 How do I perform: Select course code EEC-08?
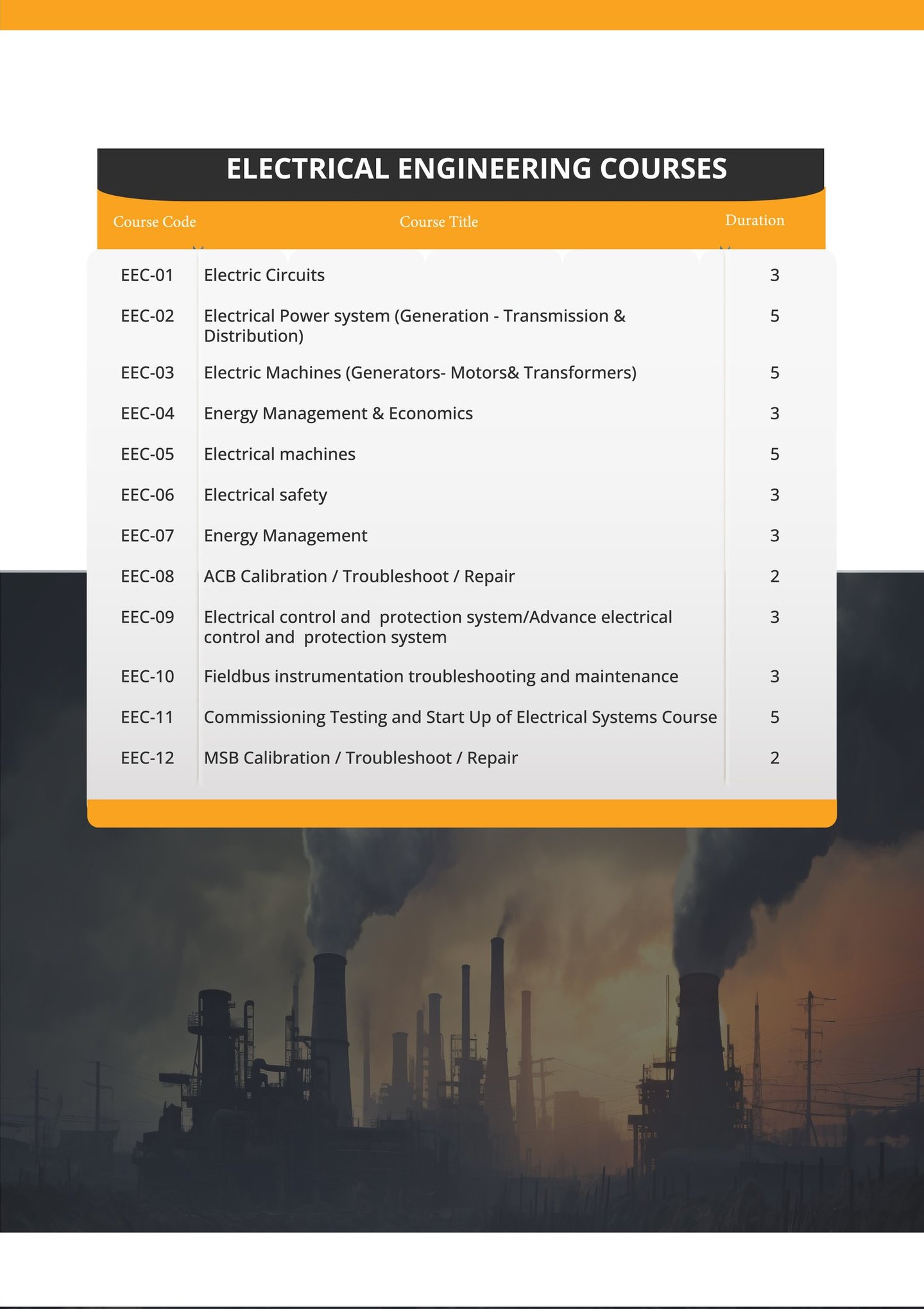coord(148,576)
